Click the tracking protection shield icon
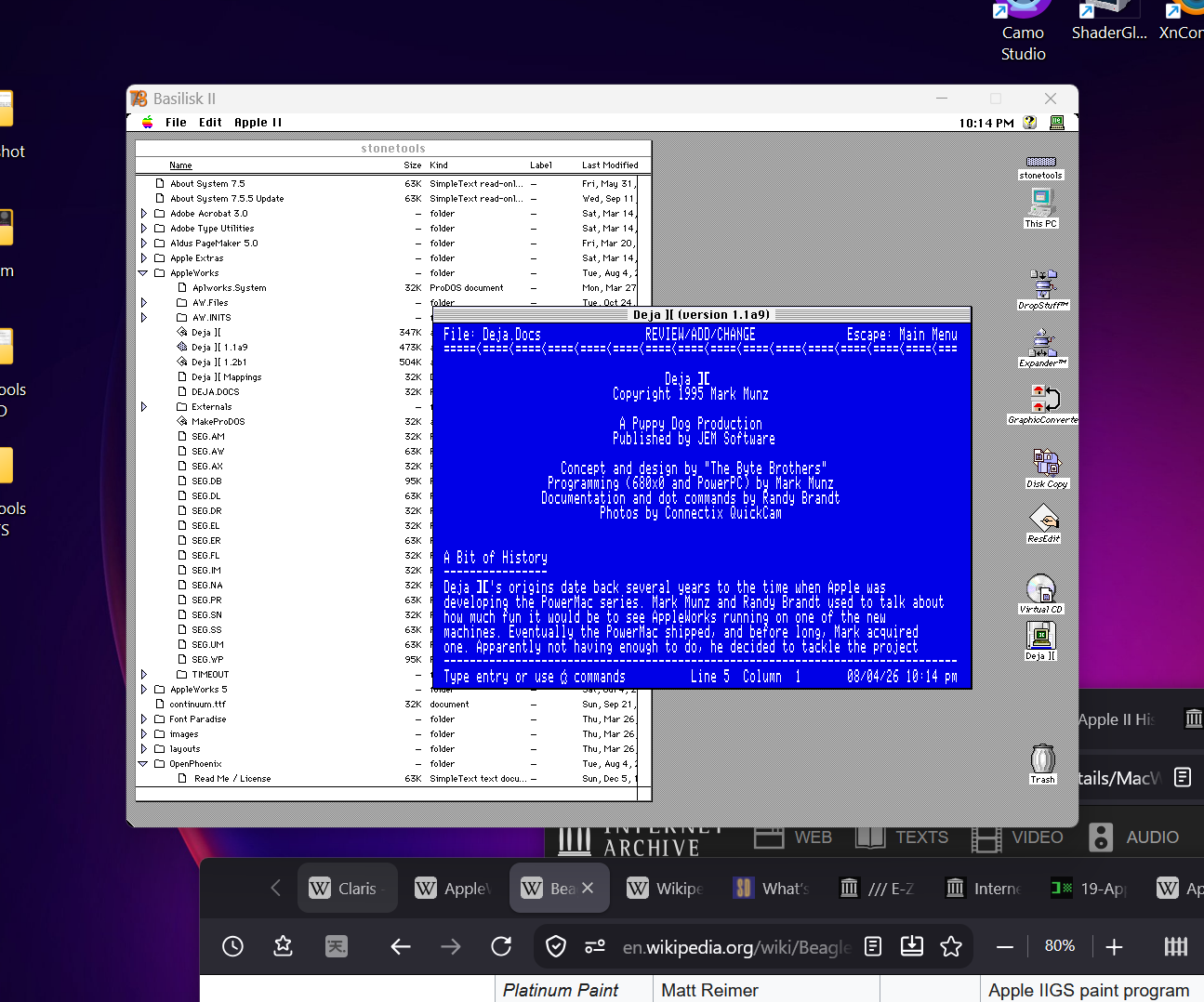Screen dimensions: 1204x1002 [x=556, y=946]
